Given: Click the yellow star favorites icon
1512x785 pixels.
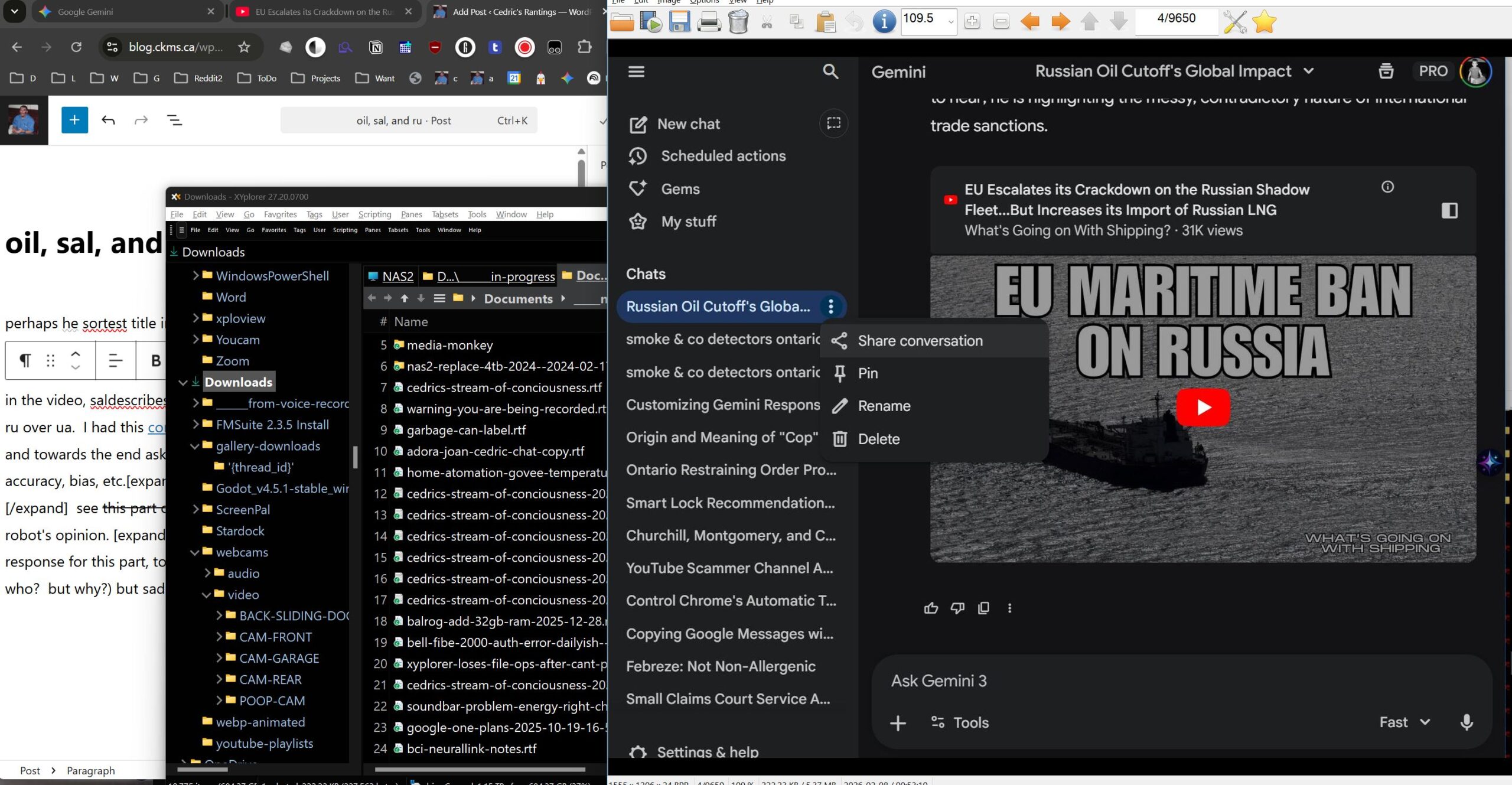Looking at the screenshot, I should coord(1264,22).
